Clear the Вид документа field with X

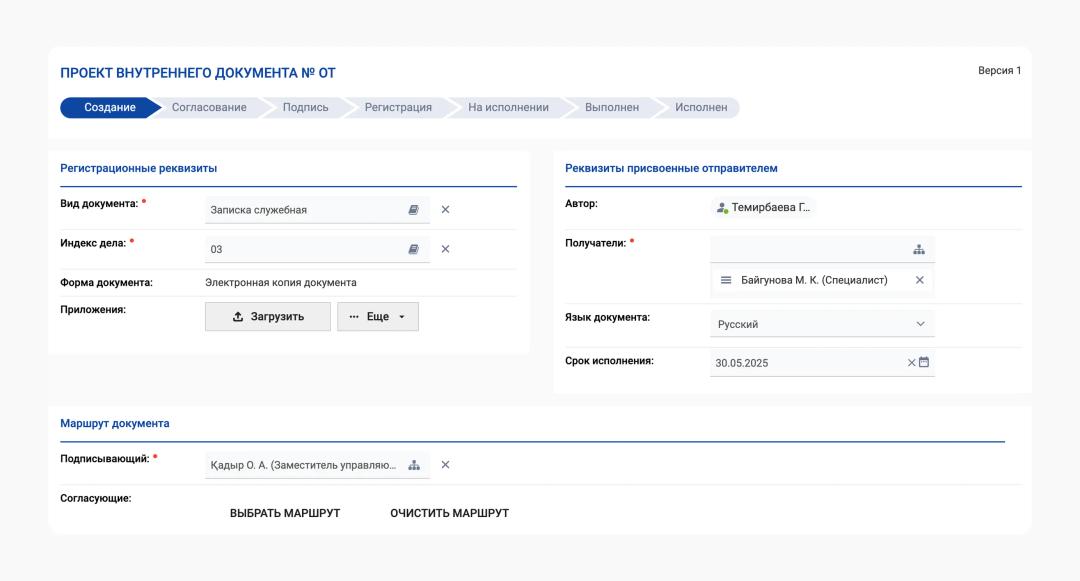coord(446,210)
